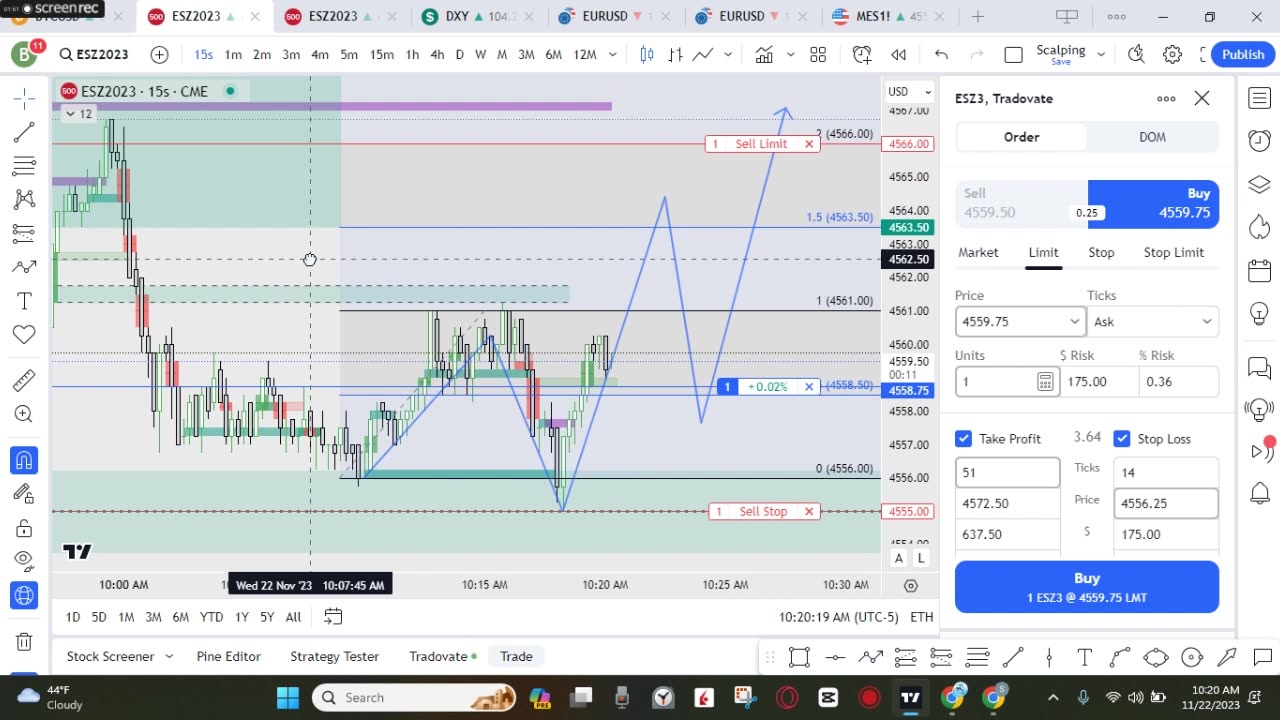Image resolution: width=1280 pixels, height=720 pixels.
Task: Choose the patterns drawing tool
Action: pyautogui.click(x=24, y=200)
